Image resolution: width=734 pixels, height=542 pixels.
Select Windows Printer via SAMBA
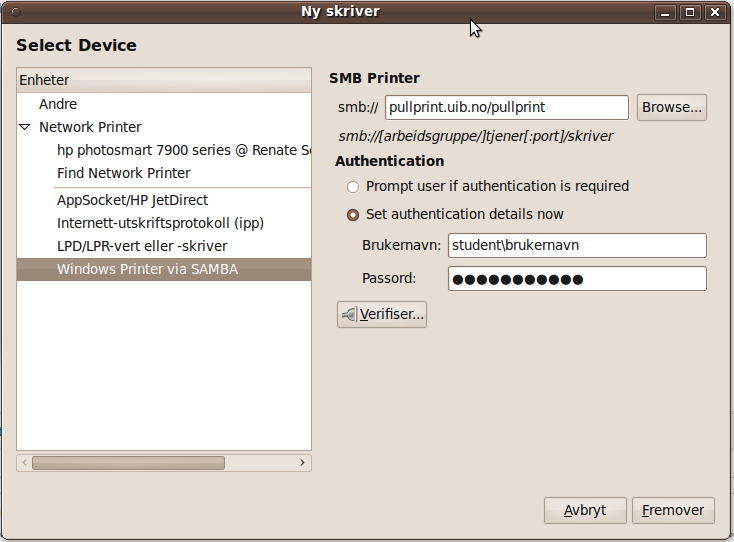click(x=147, y=269)
